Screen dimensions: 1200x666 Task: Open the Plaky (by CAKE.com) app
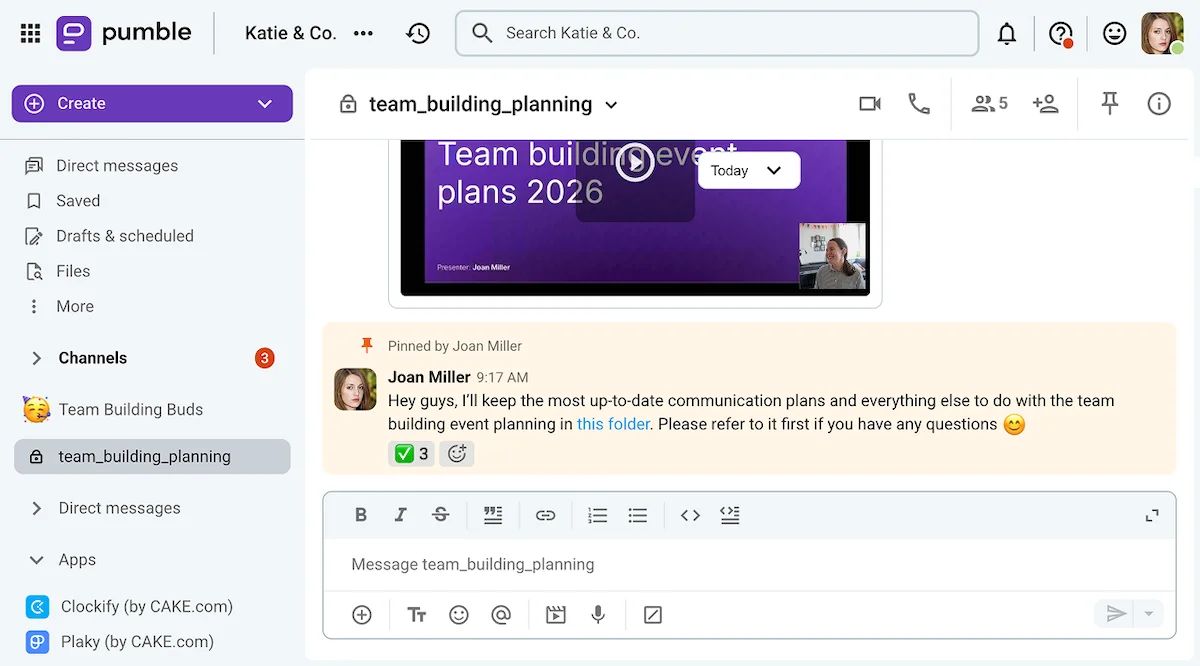[x=119, y=641]
